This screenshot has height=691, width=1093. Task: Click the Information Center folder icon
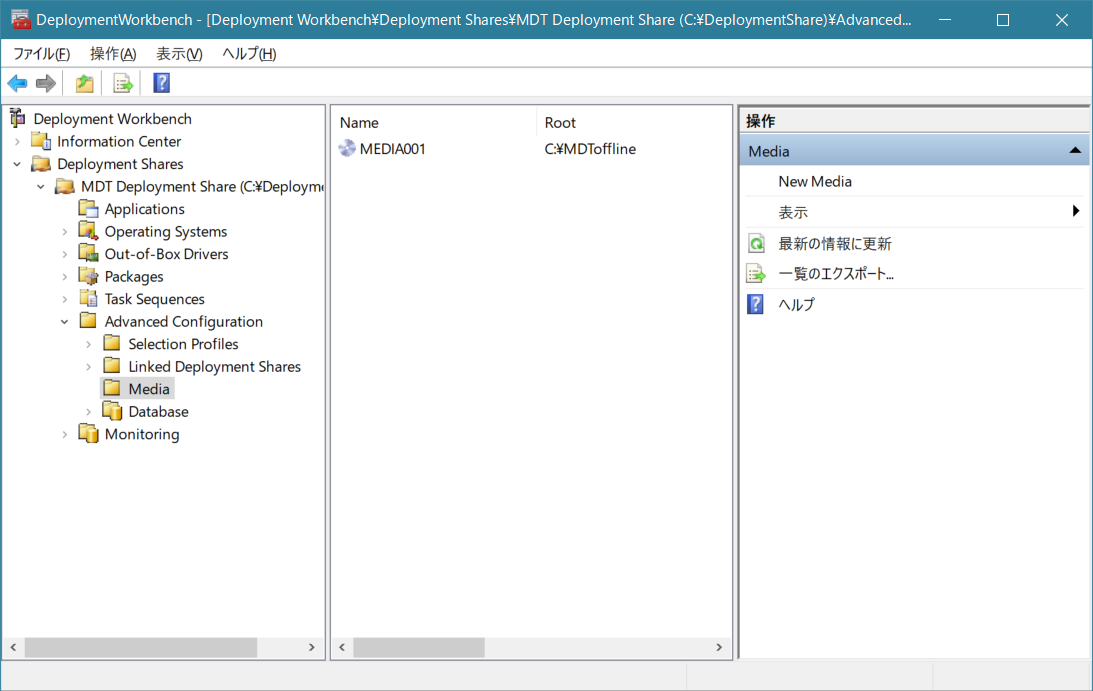(x=41, y=142)
